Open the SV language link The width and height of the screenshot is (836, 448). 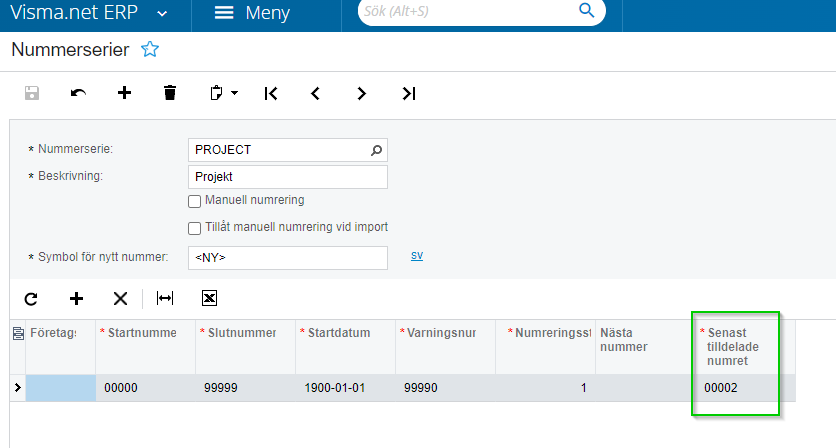click(417, 255)
